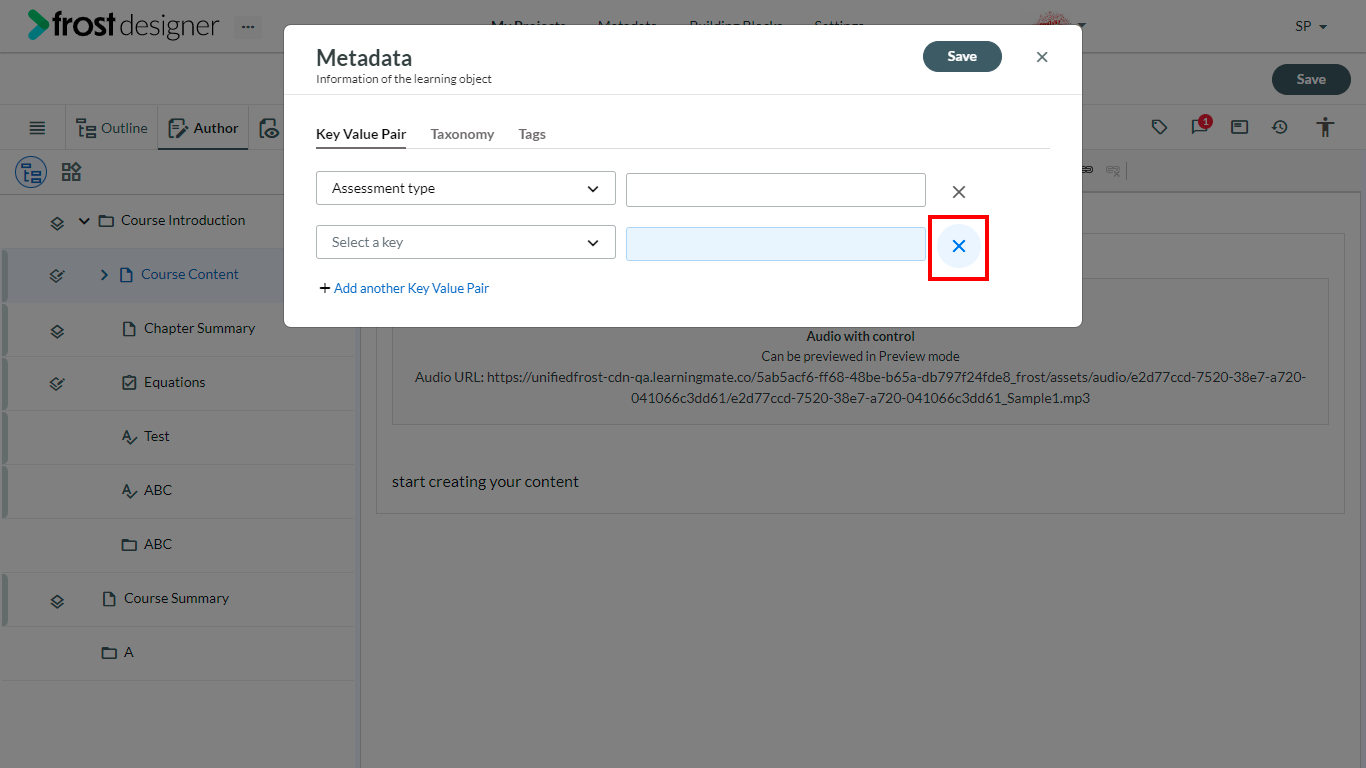This screenshot has height=768, width=1366.
Task: Click the highlighted empty value field
Action: 776,244
